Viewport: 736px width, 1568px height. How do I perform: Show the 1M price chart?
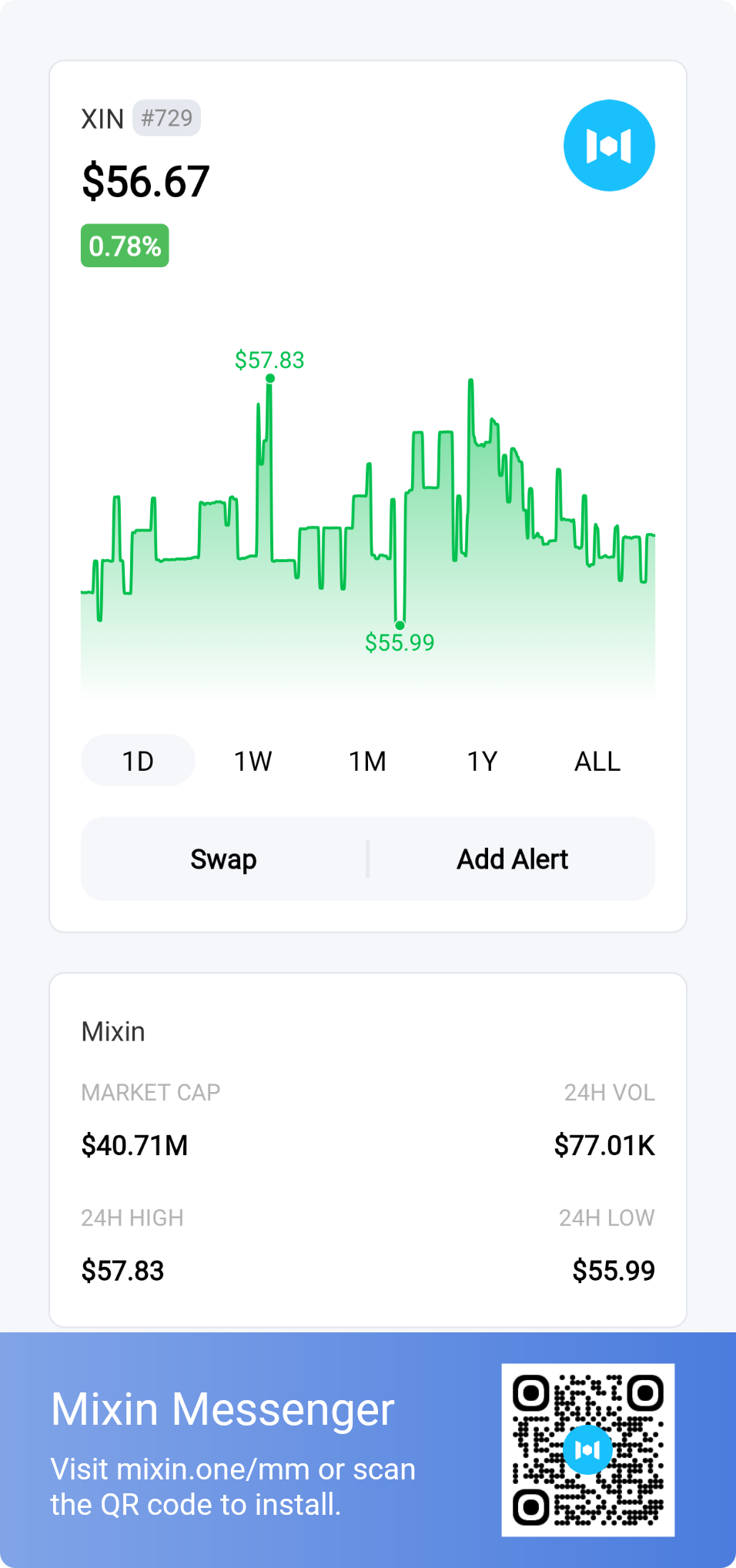(367, 761)
